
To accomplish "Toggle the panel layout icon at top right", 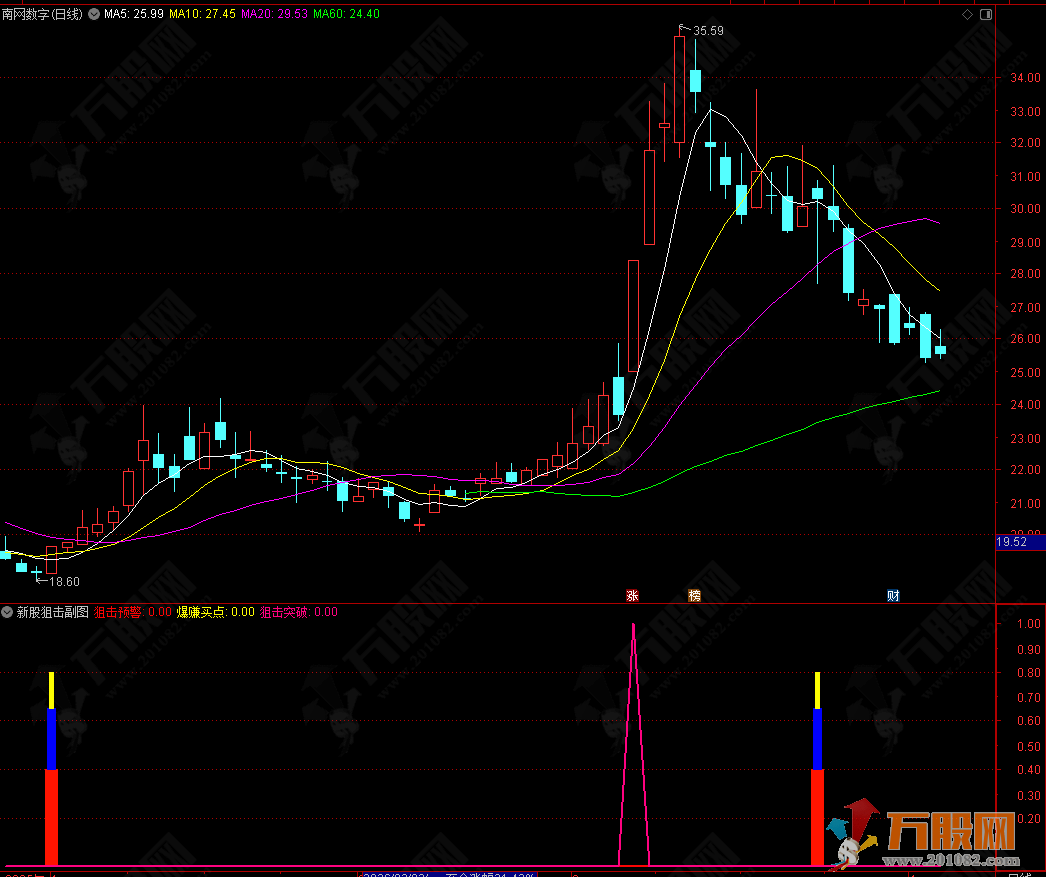I will [x=987, y=15].
